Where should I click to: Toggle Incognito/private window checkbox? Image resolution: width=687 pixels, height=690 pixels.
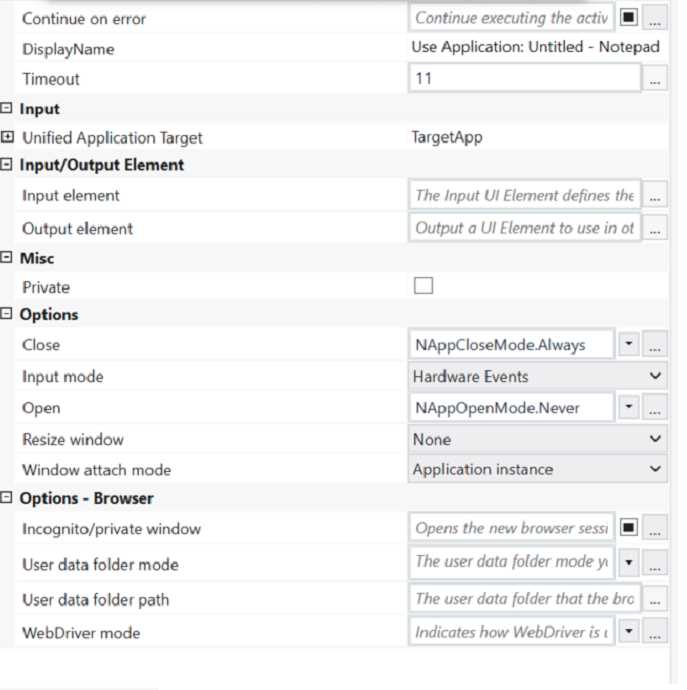tap(628, 528)
